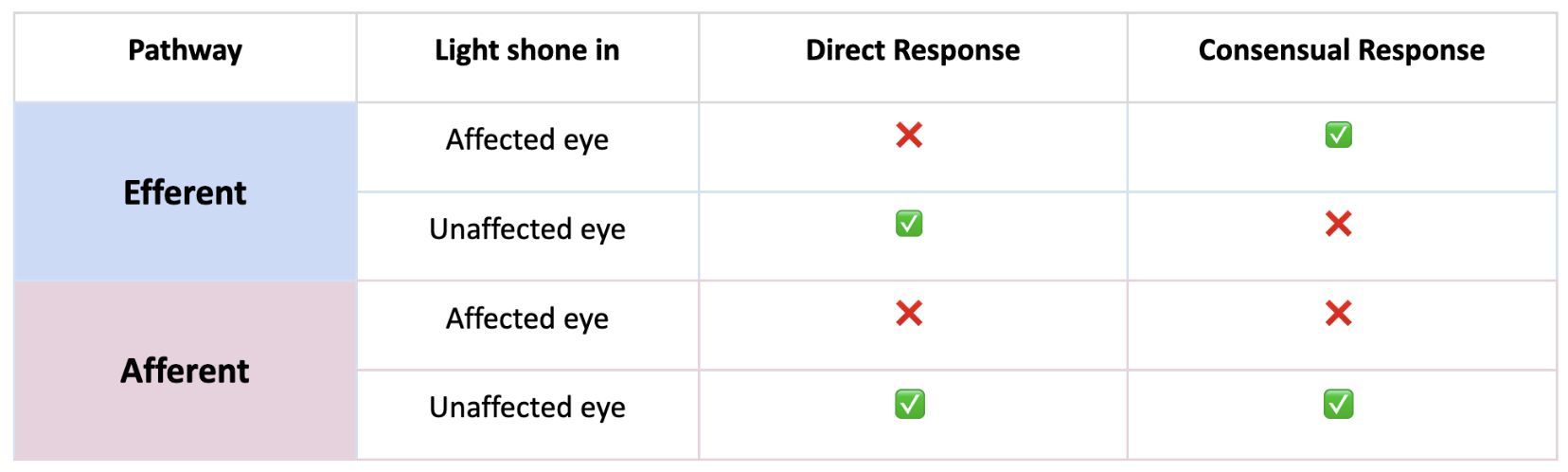Click the Consensual Response column header
1568x472 pixels.
(1341, 50)
